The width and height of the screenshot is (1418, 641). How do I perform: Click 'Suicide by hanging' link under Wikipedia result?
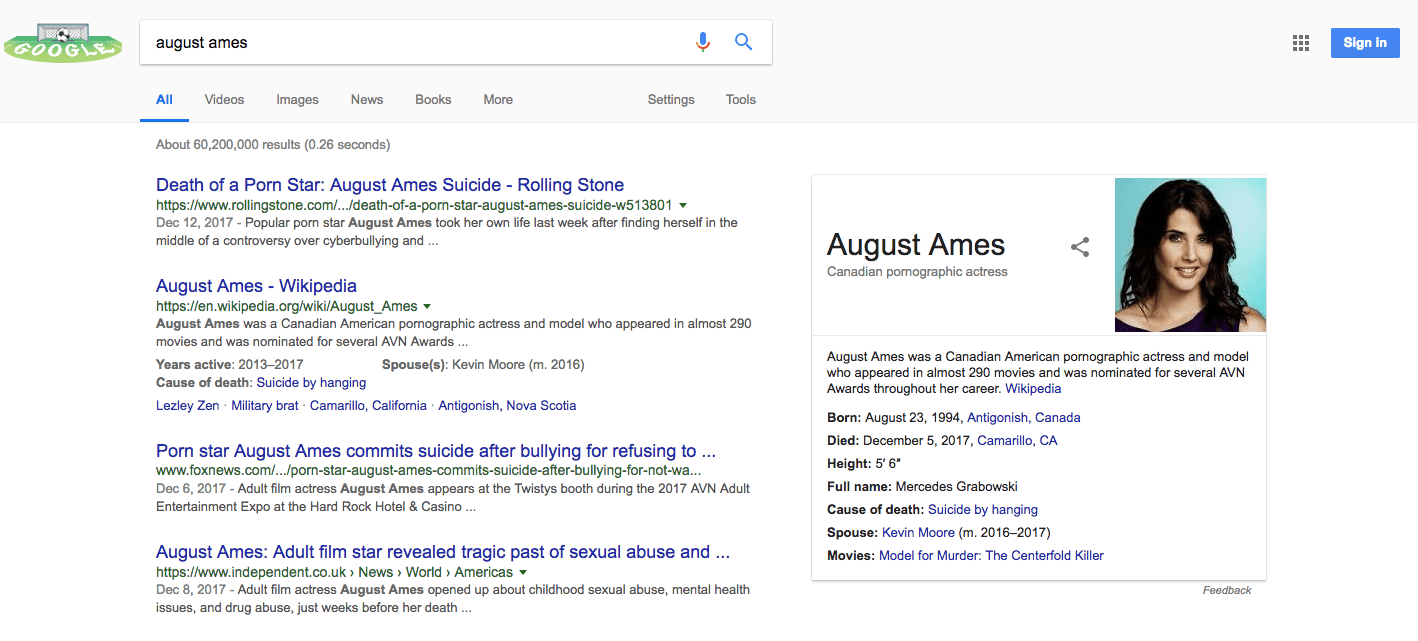[x=311, y=383]
